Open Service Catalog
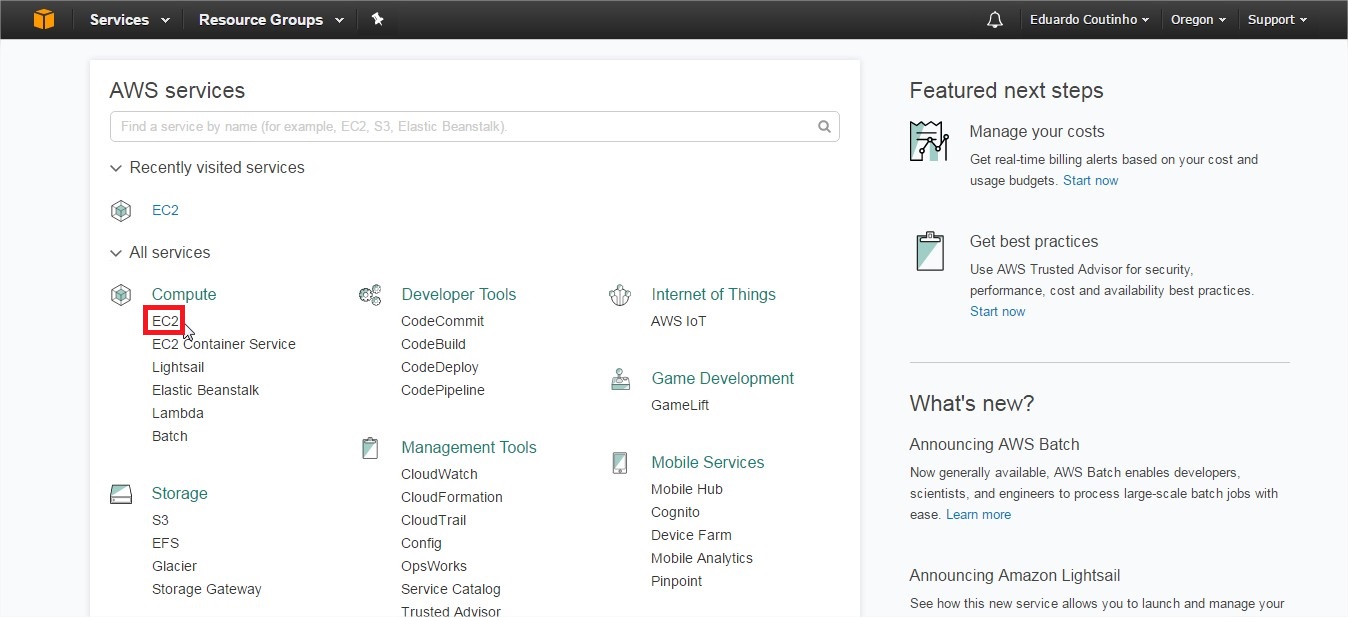The image size is (1348, 617). tap(451, 589)
